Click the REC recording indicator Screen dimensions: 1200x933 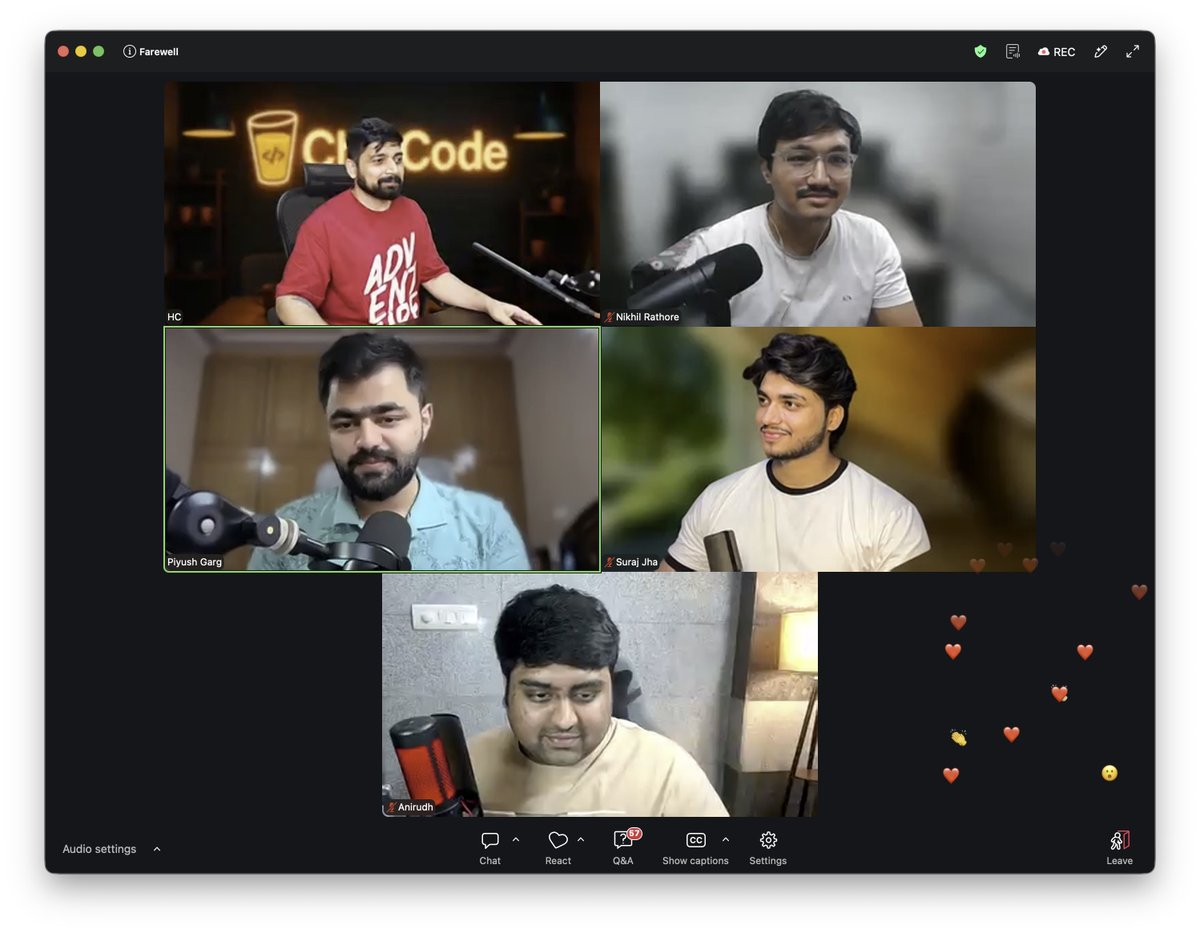(1056, 52)
